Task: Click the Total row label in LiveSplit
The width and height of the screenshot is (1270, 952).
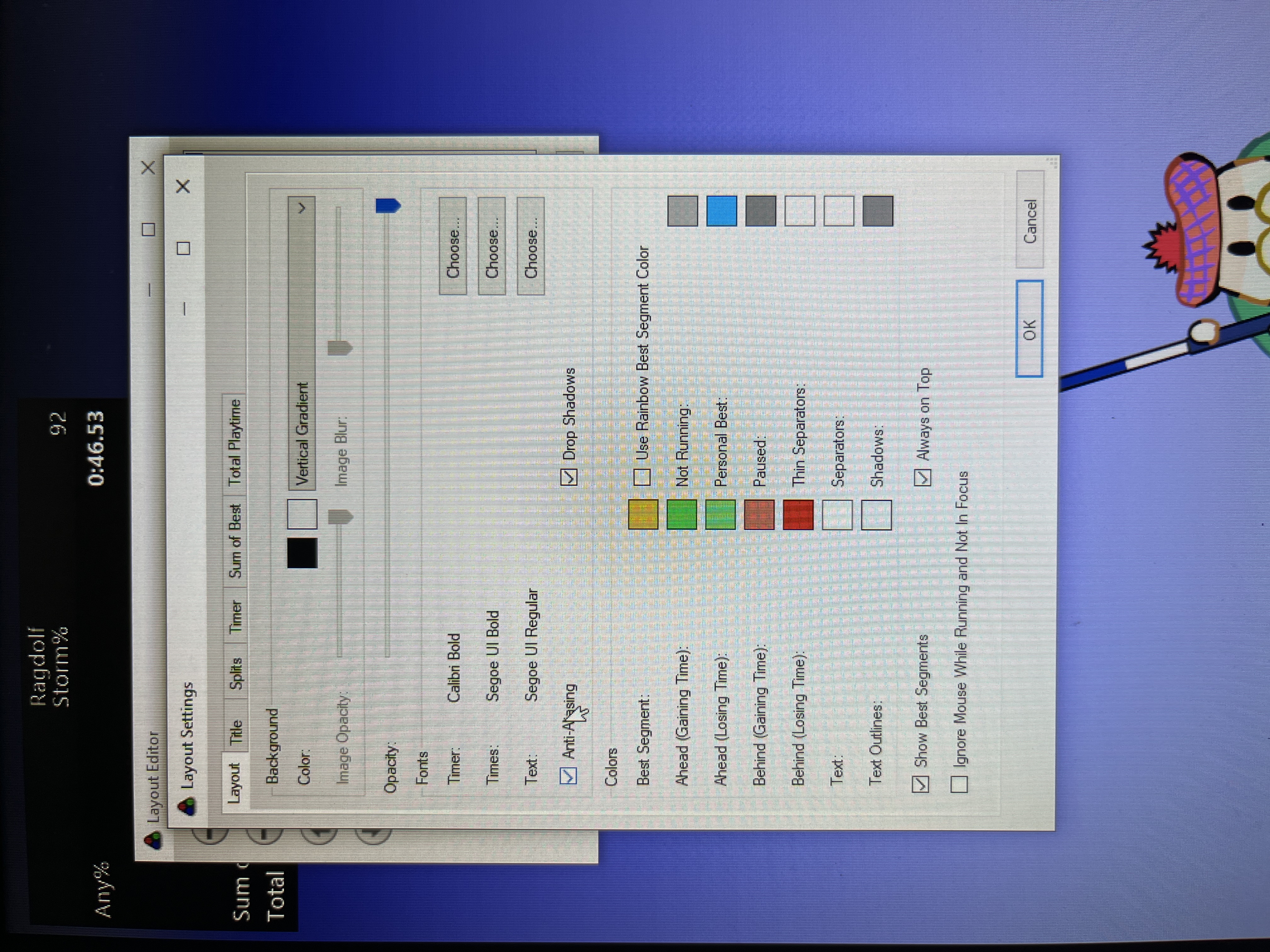Action: (276, 896)
